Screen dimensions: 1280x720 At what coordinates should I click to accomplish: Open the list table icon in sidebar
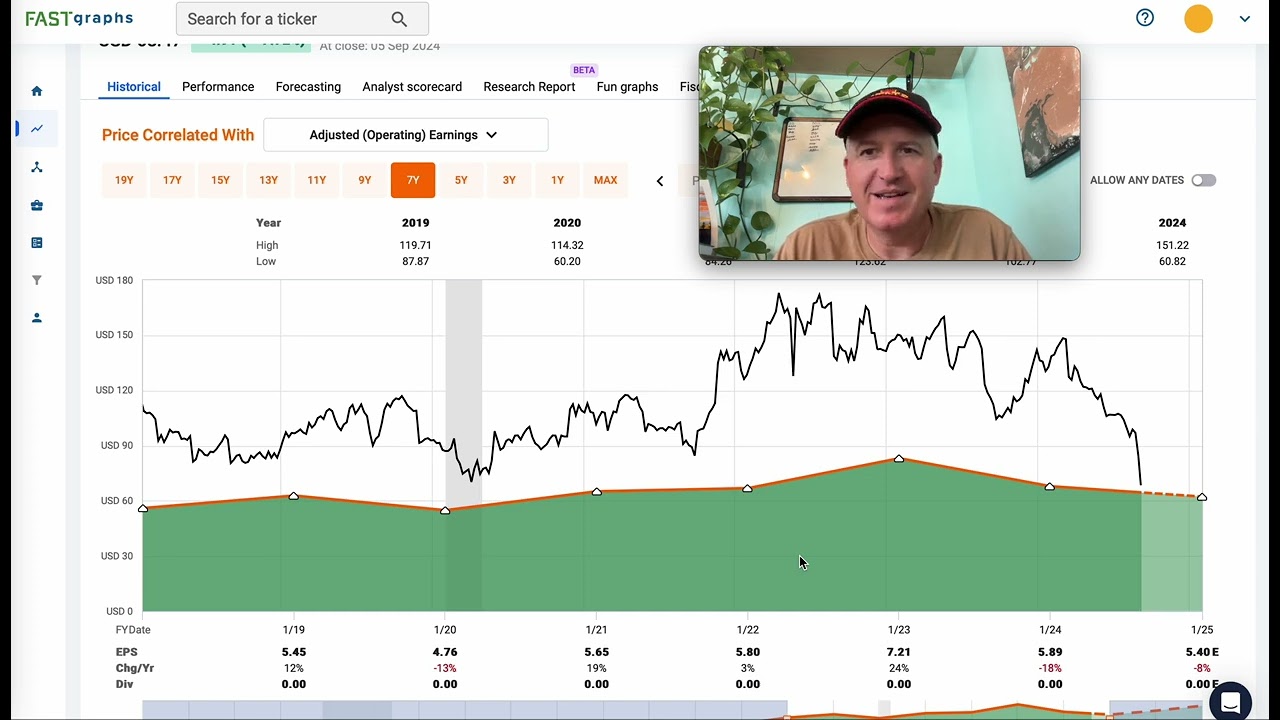point(37,243)
